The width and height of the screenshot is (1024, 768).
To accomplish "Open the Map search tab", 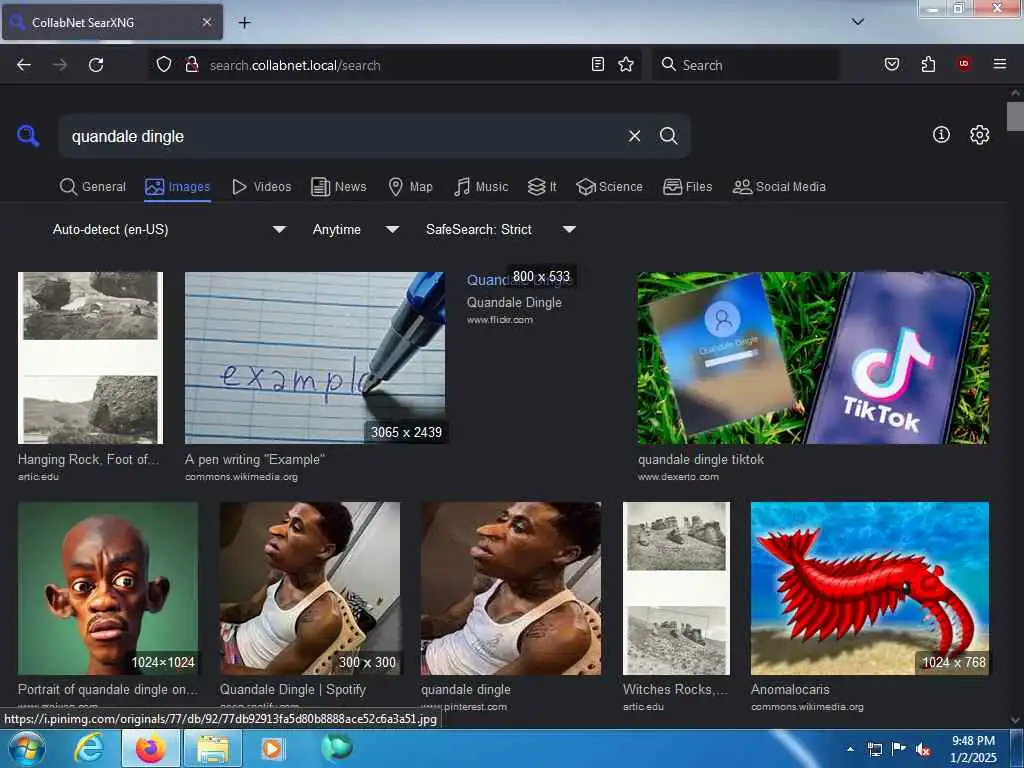I will 411,187.
